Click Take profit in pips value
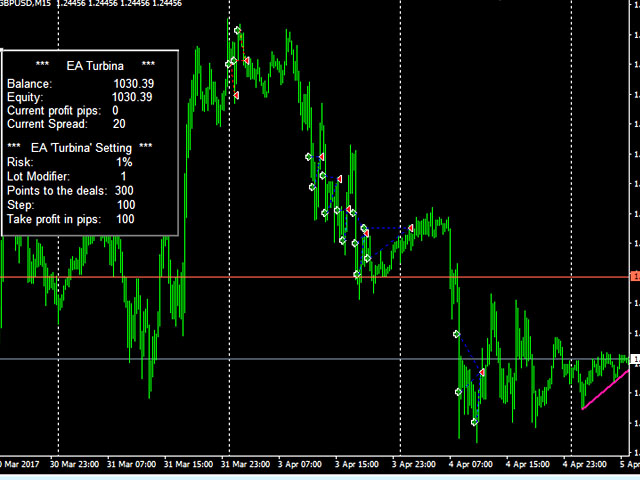 125,218
